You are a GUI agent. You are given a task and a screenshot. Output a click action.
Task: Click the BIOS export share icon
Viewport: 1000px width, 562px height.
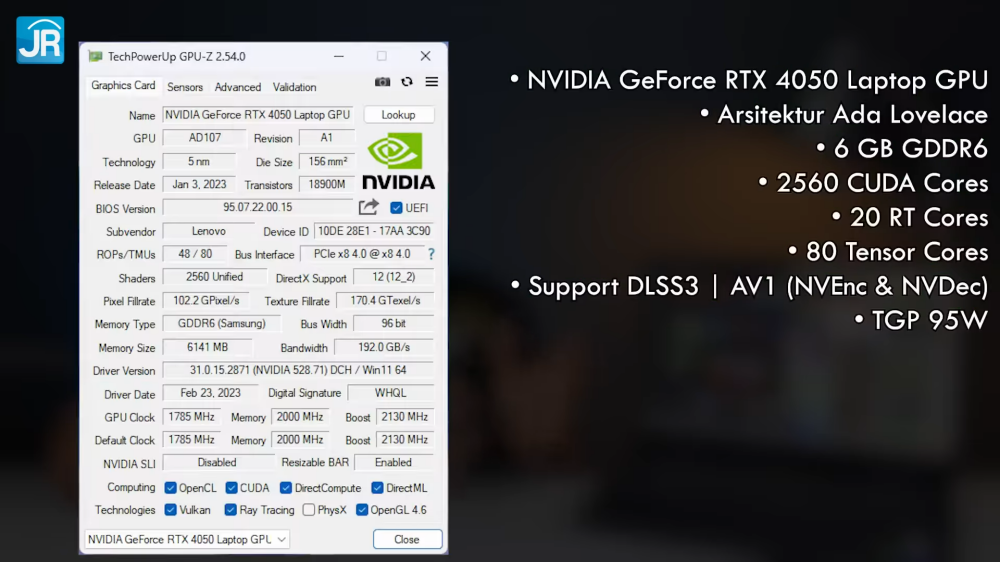369,207
